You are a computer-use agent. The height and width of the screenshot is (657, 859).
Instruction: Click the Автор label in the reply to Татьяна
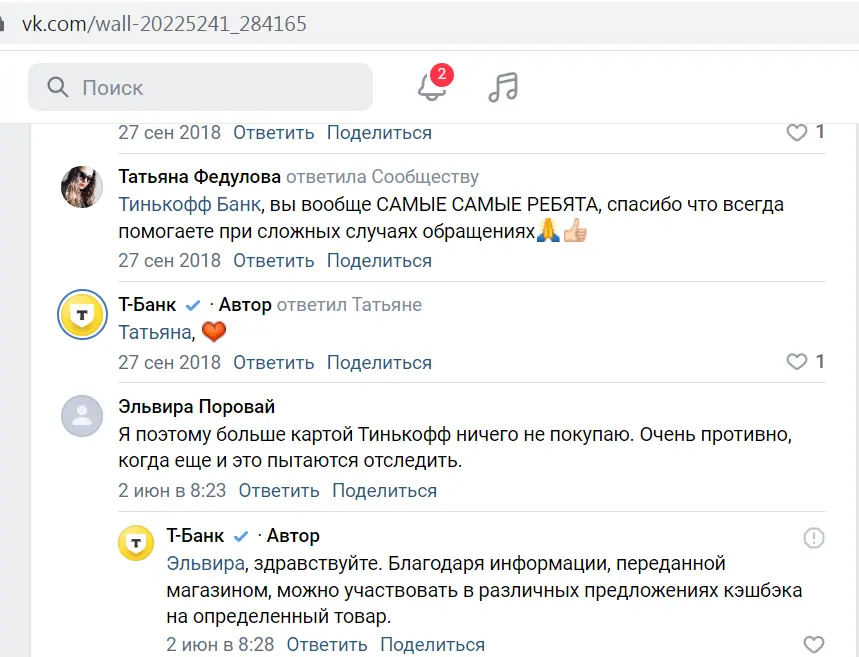(245, 304)
